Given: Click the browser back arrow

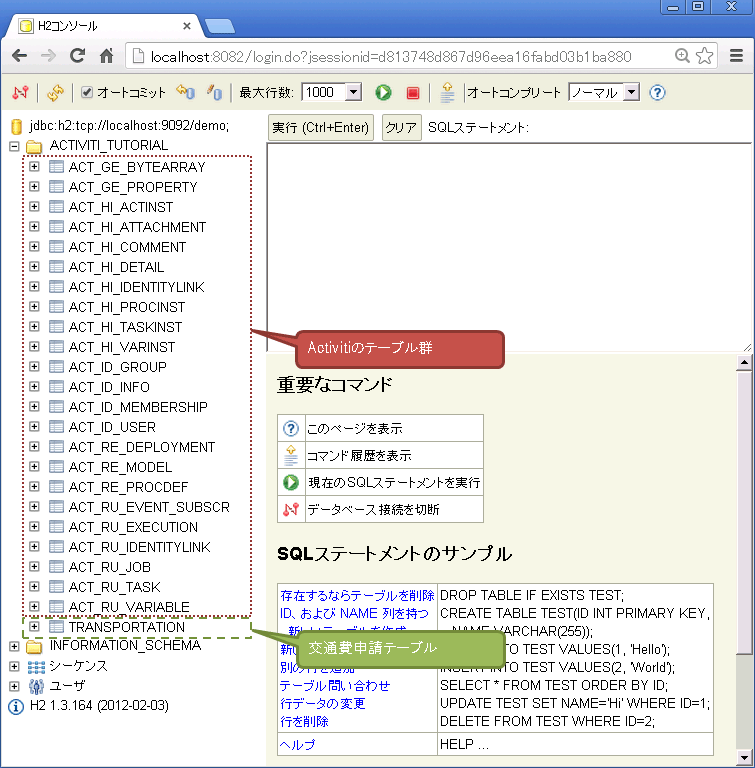Looking at the screenshot, I should (x=19, y=56).
